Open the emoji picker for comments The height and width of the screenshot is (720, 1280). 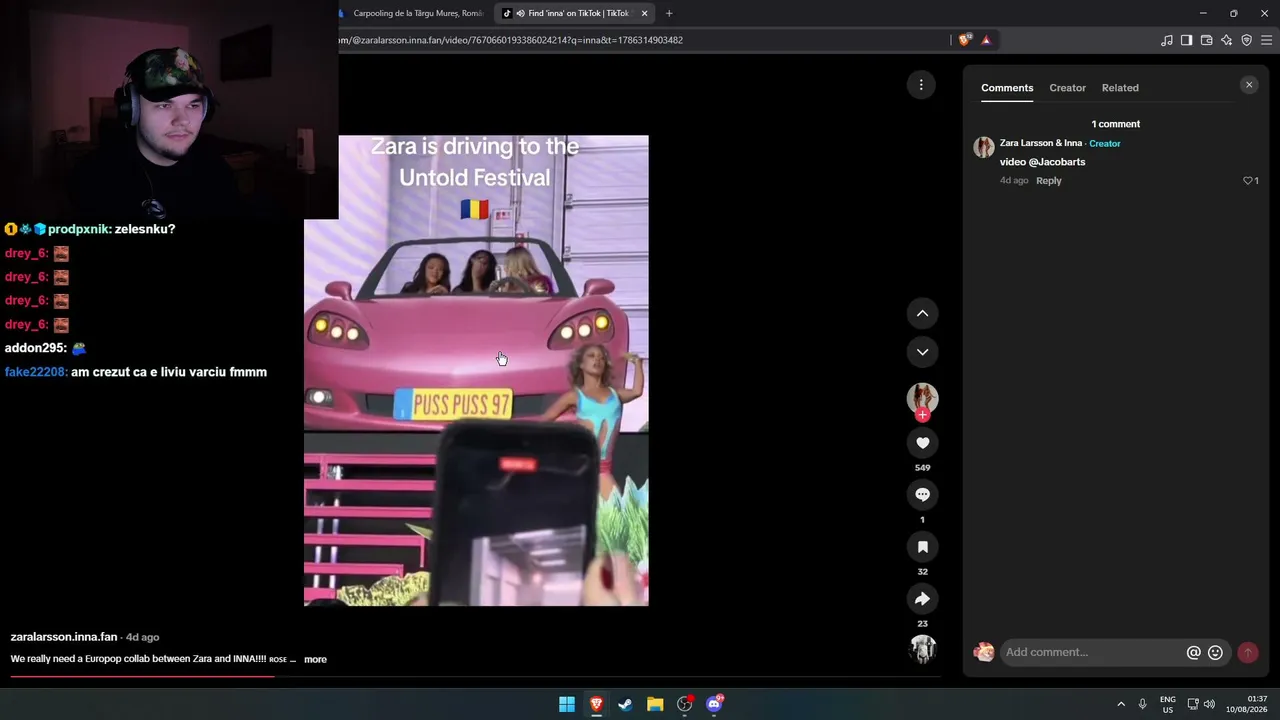click(1215, 653)
